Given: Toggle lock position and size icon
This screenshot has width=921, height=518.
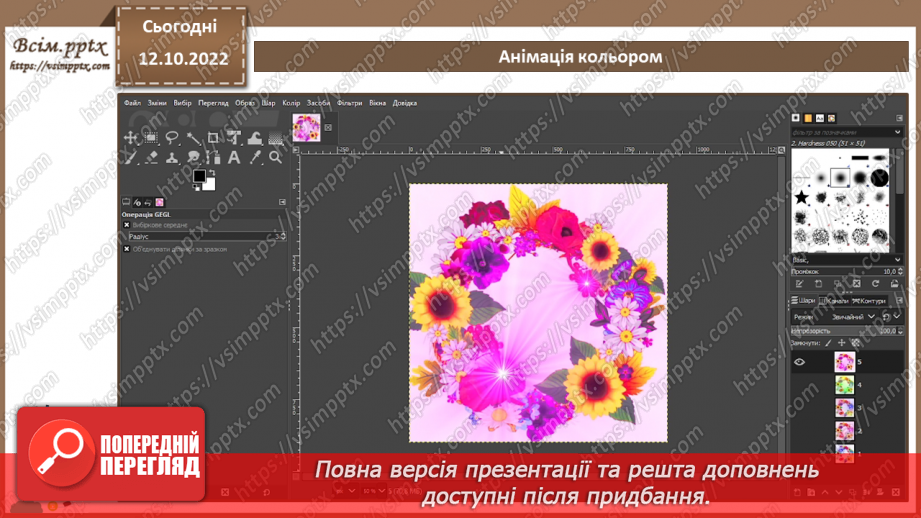Looking at the screenshot, I should point(842,343).
